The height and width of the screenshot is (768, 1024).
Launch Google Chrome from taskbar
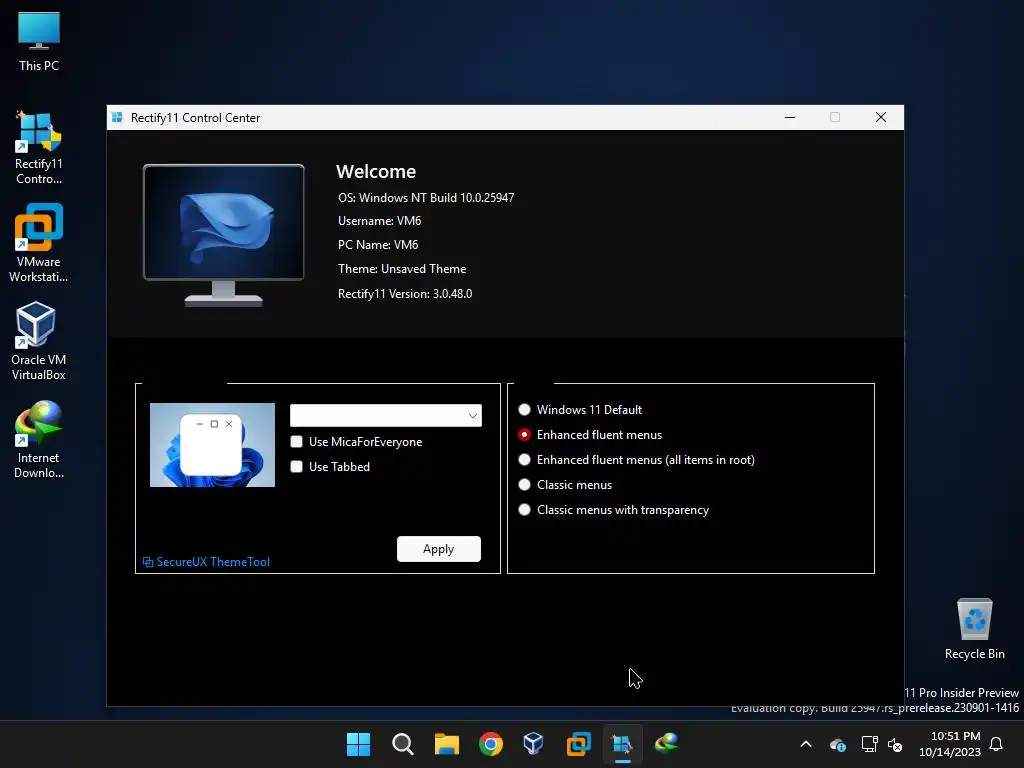pyautogui.click(x=490, y=744)
